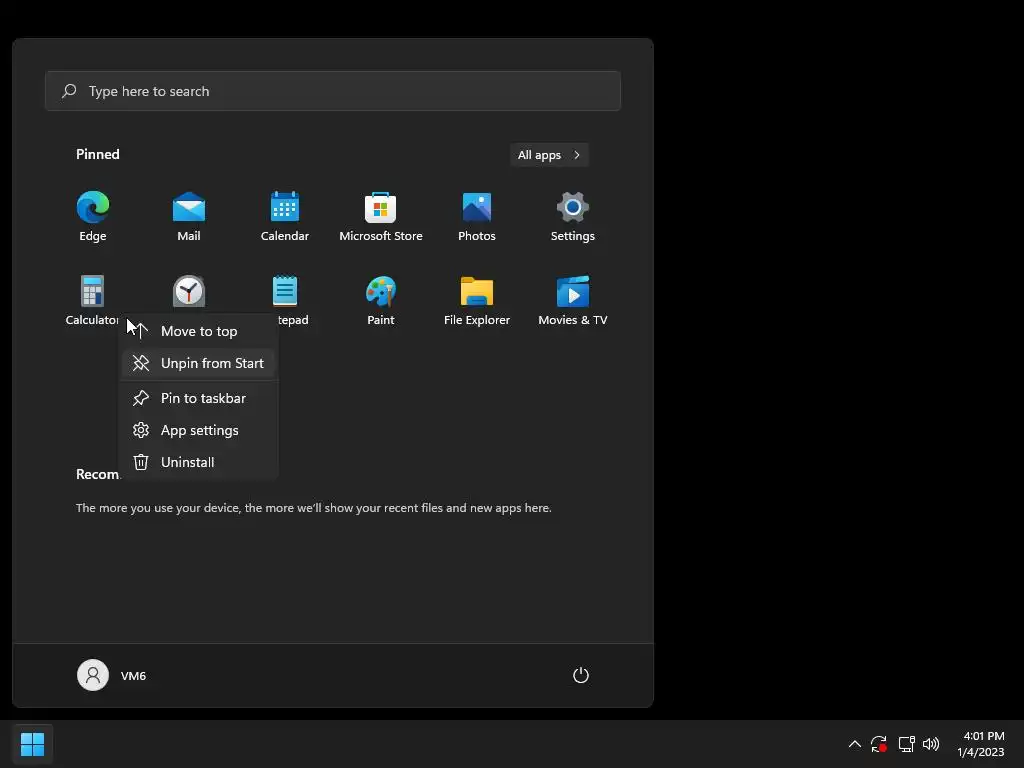This screenshot has width=1024, height=768.
Task: Click the Type here to search field
Action: pyautogui.click(x=333, y=91)
